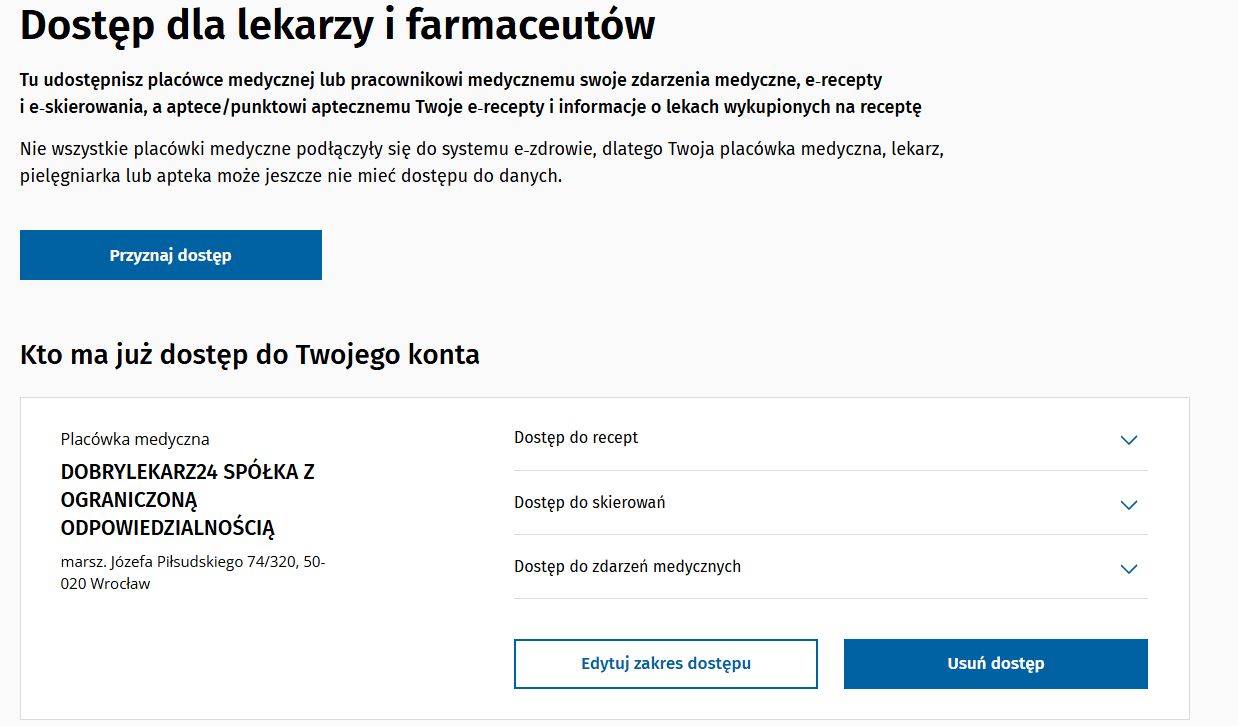Screen dimensions: 1238x726
Task: Click bold line starting 'i e-skierowania, a aptece'
Action: tap(470, 107)
